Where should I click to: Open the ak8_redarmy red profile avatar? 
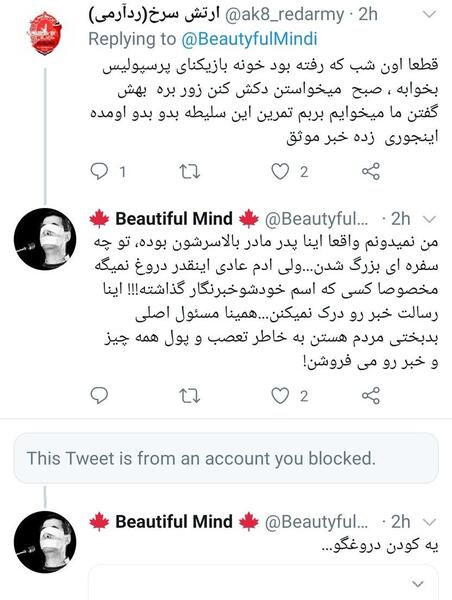(x=45, y=33)
